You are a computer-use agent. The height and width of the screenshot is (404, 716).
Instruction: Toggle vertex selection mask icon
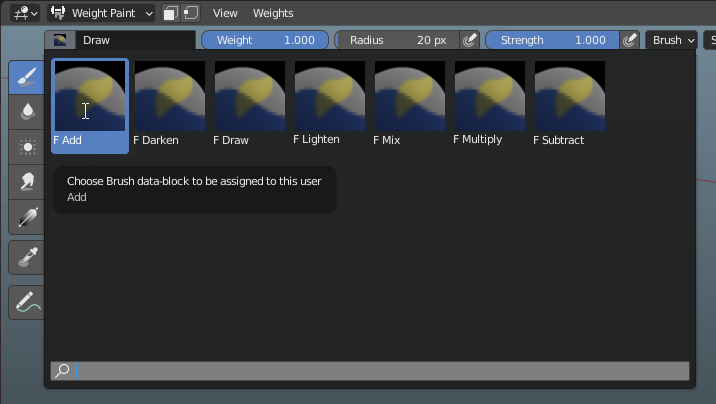(191, 13)
